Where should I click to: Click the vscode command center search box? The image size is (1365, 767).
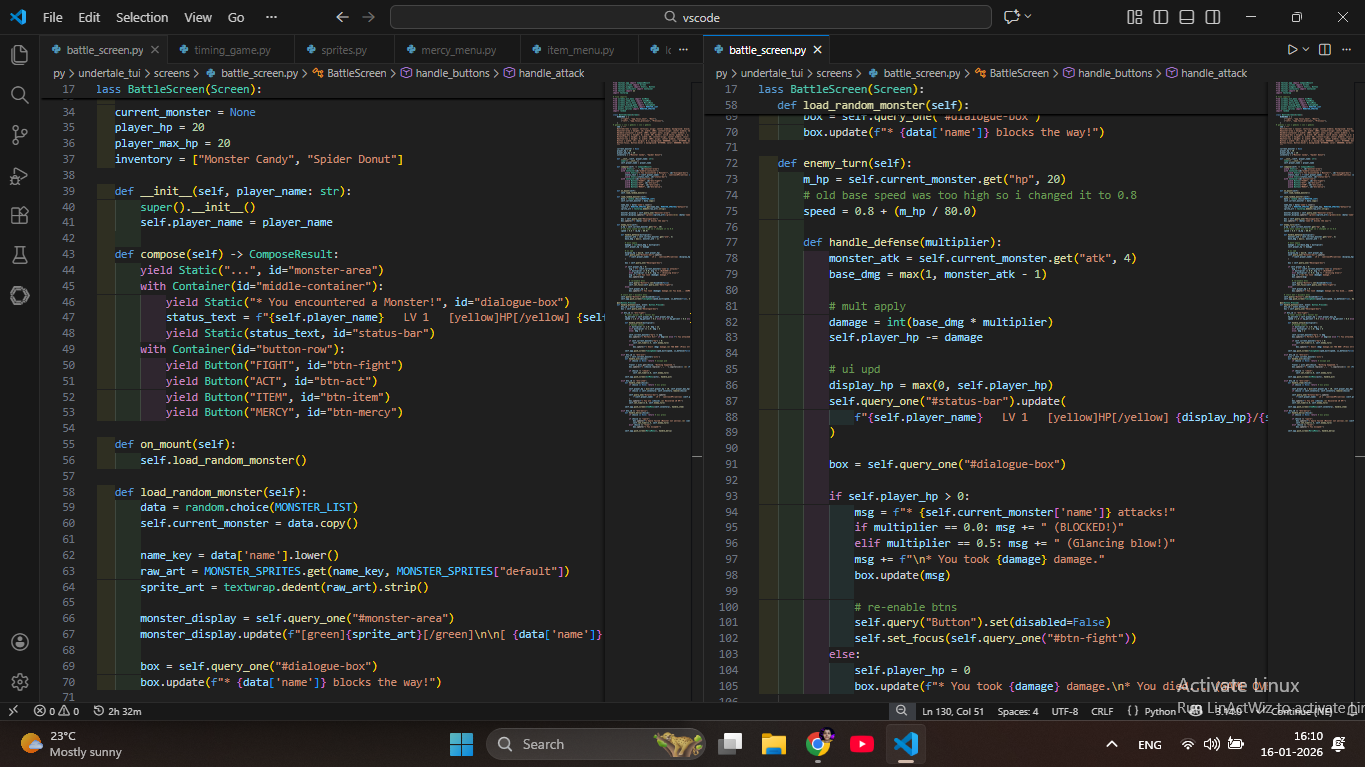point(691,17)
